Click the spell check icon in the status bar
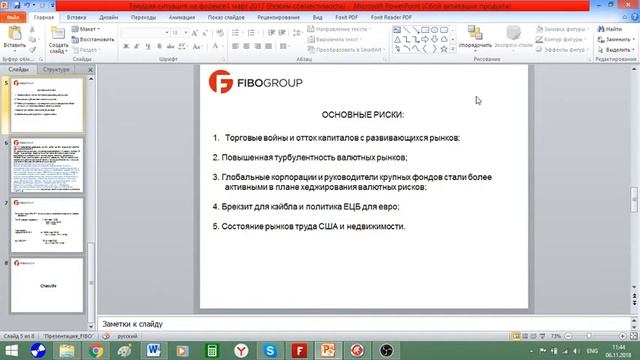The width and height of the screenshot is (640, 360). point(106,336)
